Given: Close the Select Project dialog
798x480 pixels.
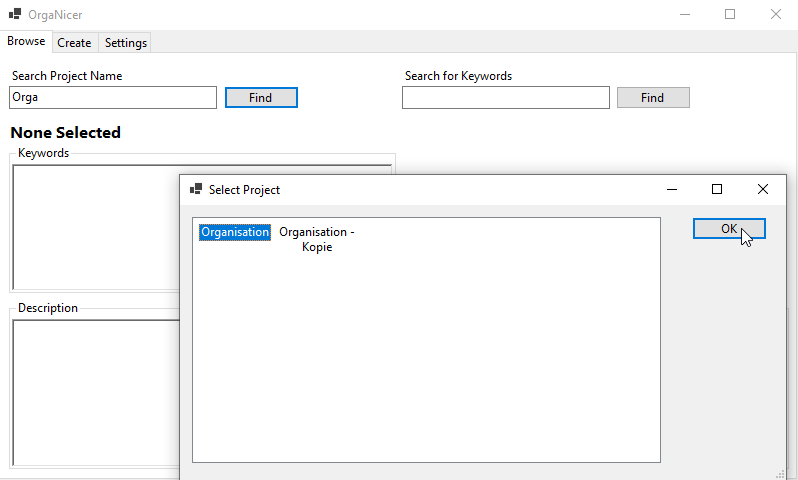Looking at the screenshot, I should [763, 189].
